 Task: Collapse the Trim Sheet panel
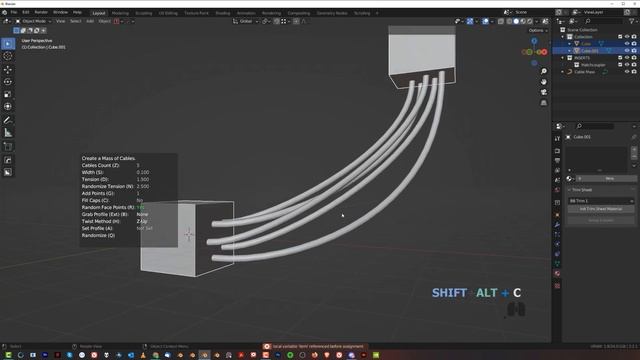[569, 190]
